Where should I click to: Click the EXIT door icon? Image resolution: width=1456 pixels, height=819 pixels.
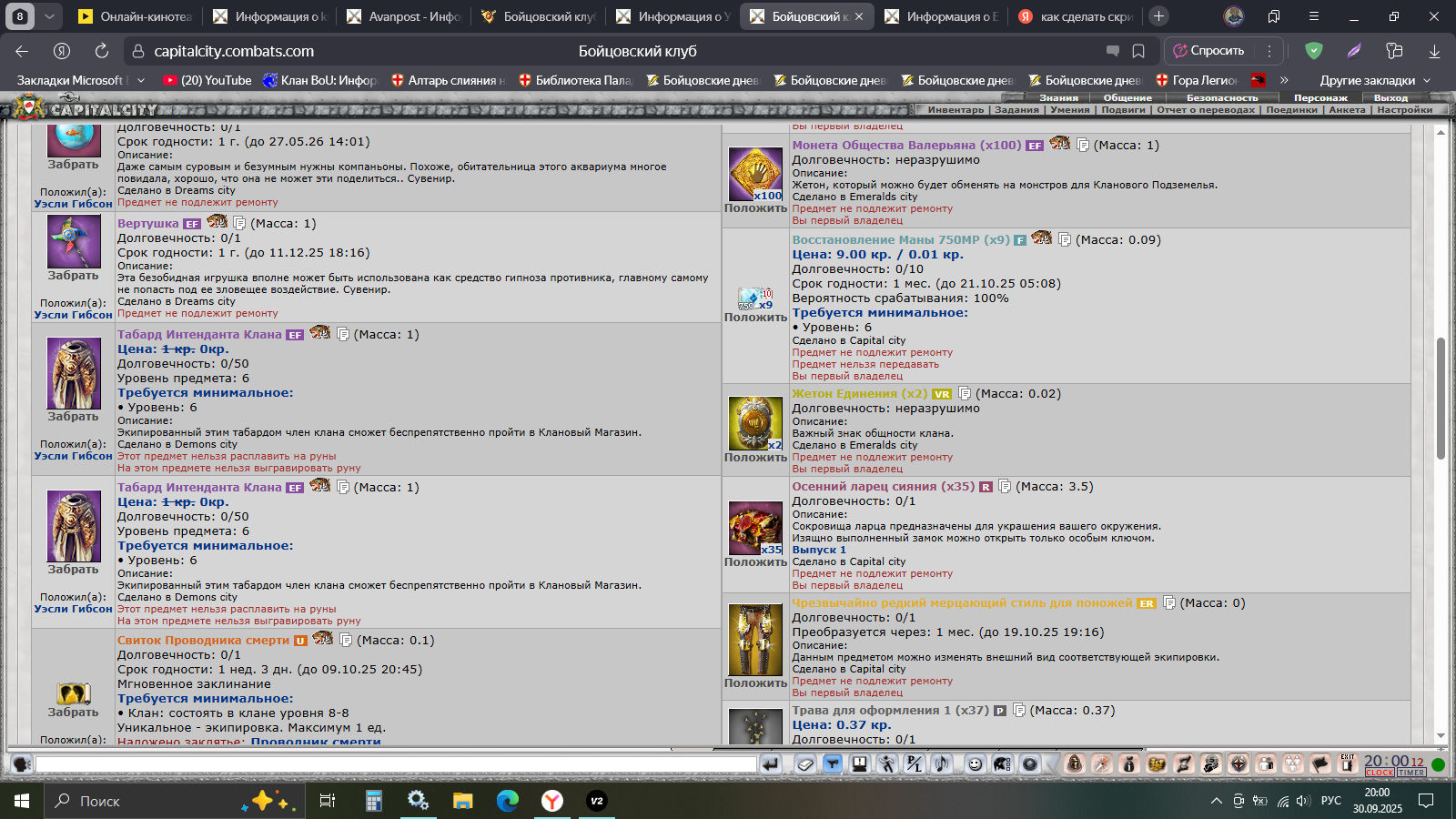[x=1348, y=763]
